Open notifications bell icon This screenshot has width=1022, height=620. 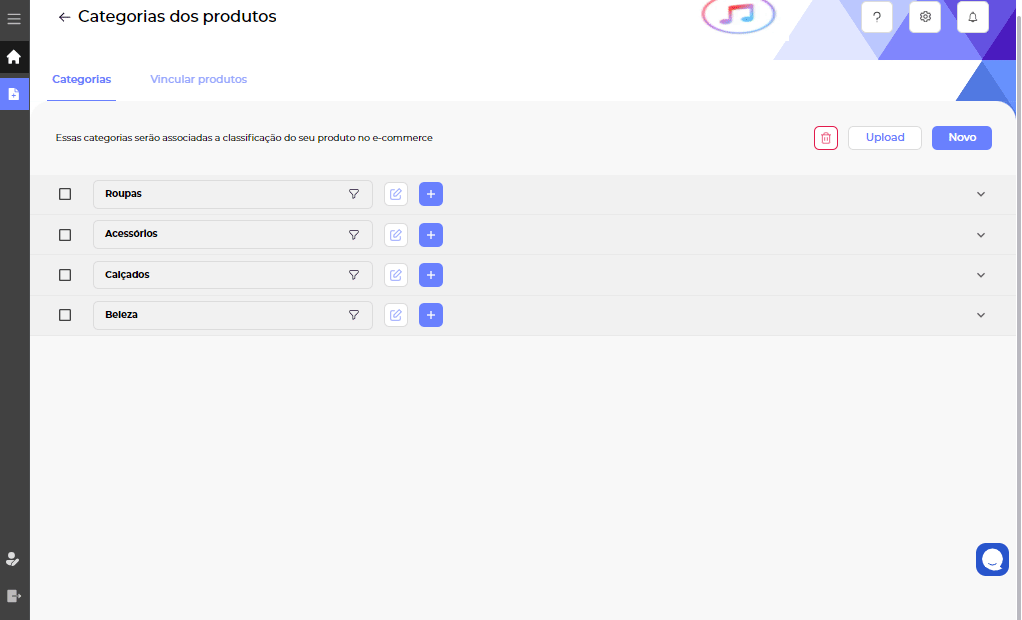973,17
